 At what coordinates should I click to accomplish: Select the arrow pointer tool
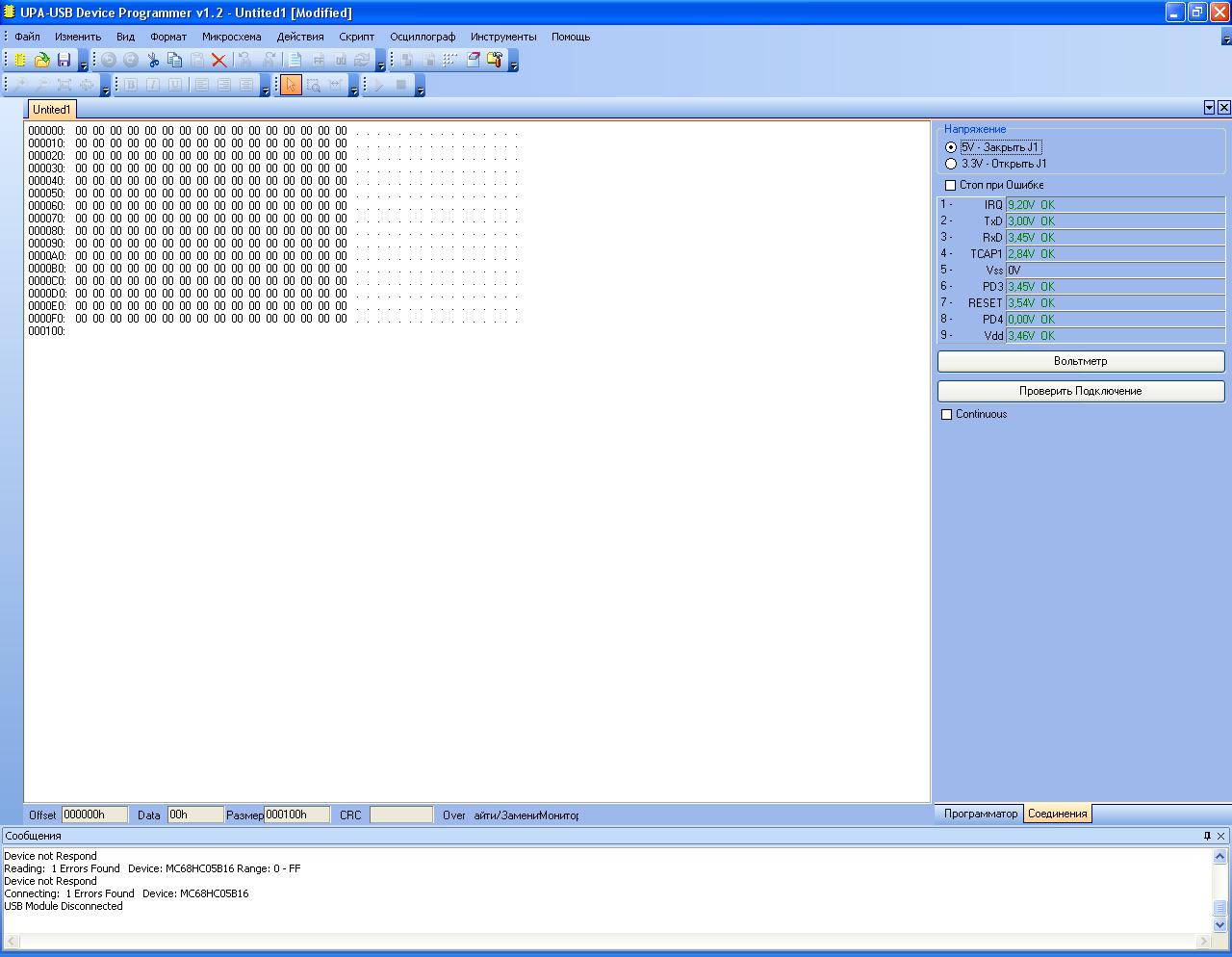(x=291, y=85)
